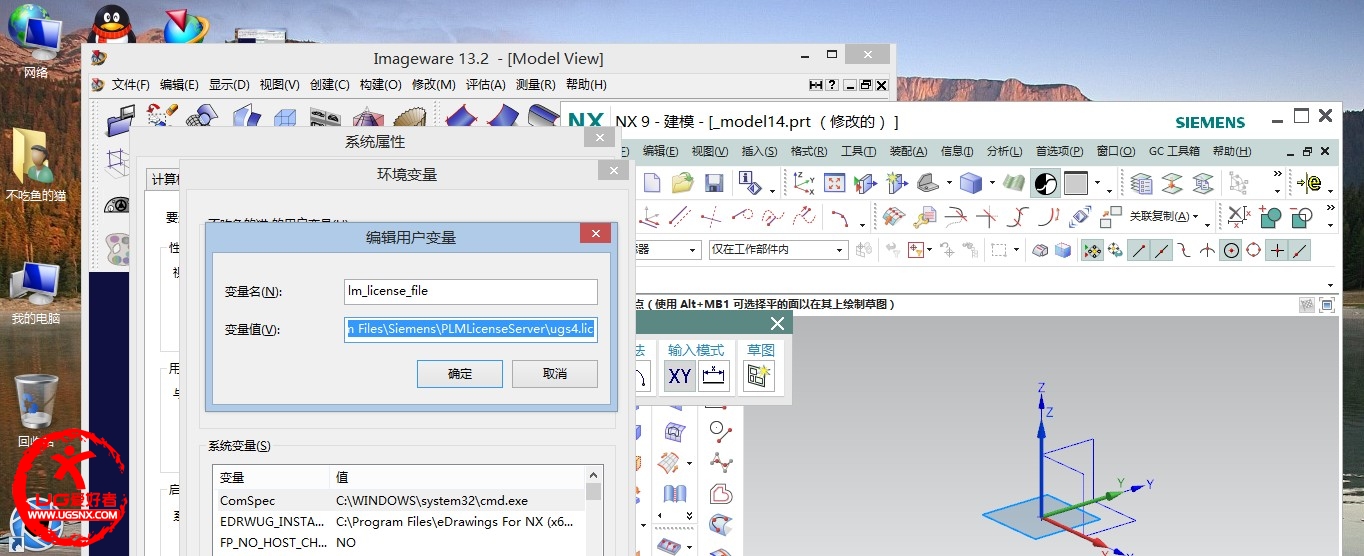Click the Open folder icon in NX toolbar
The image size is (1364, 556).
pos(683,183)
